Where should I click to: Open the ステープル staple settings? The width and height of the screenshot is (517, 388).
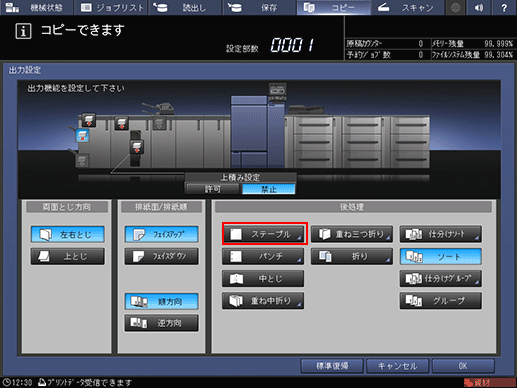point(263,234)
